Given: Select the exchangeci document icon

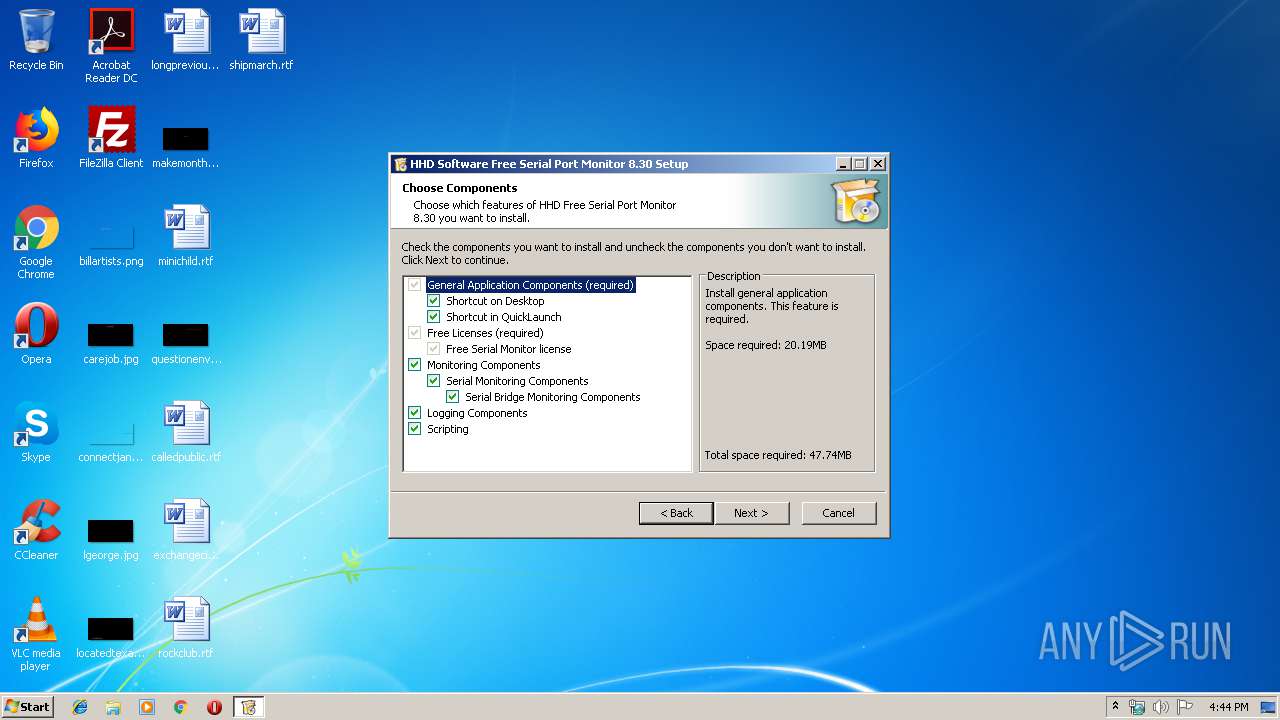Looking at the screenshot, I should tap(186, 530).
